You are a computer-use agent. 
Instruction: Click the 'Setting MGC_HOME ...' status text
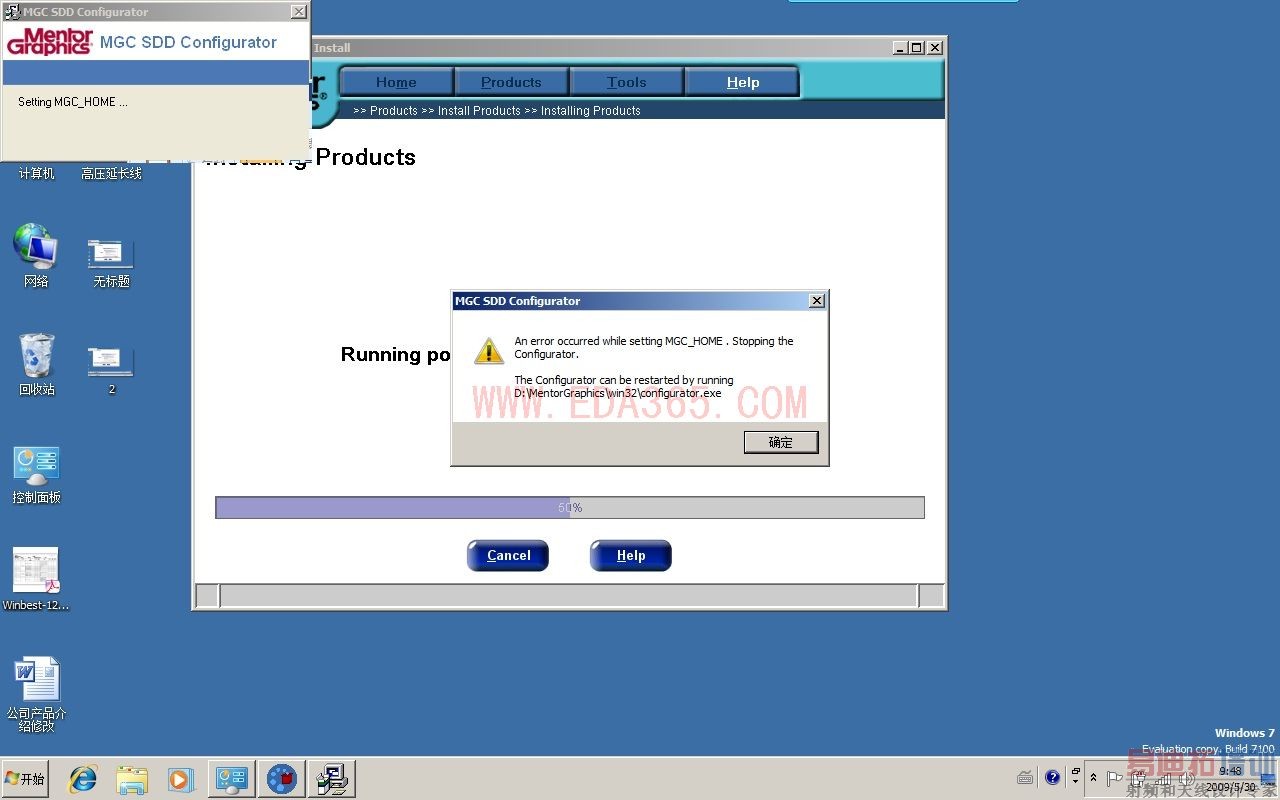[73, 102]
